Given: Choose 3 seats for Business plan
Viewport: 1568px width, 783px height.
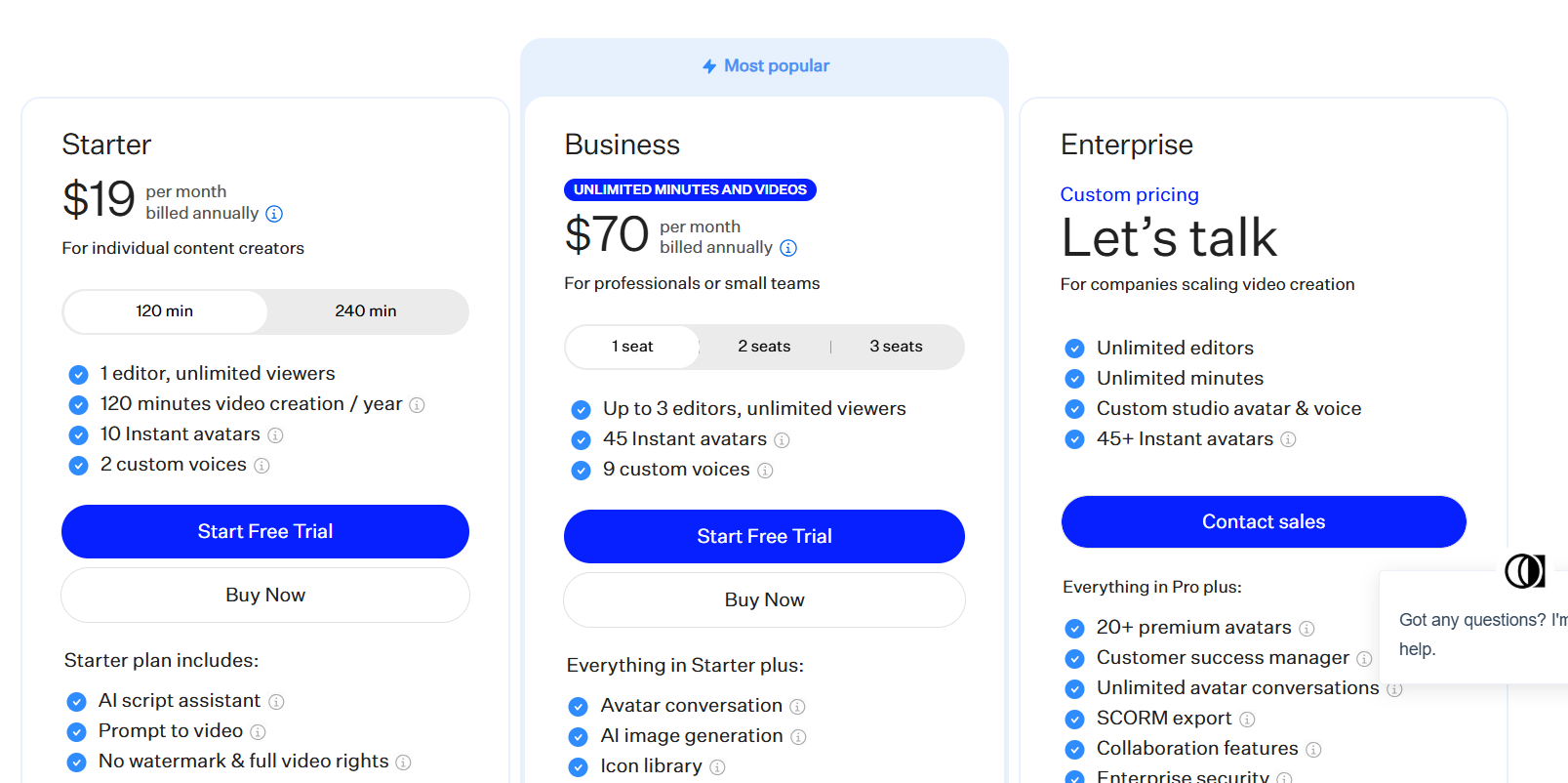Looking at the screenshot, I should pos(896,347).
